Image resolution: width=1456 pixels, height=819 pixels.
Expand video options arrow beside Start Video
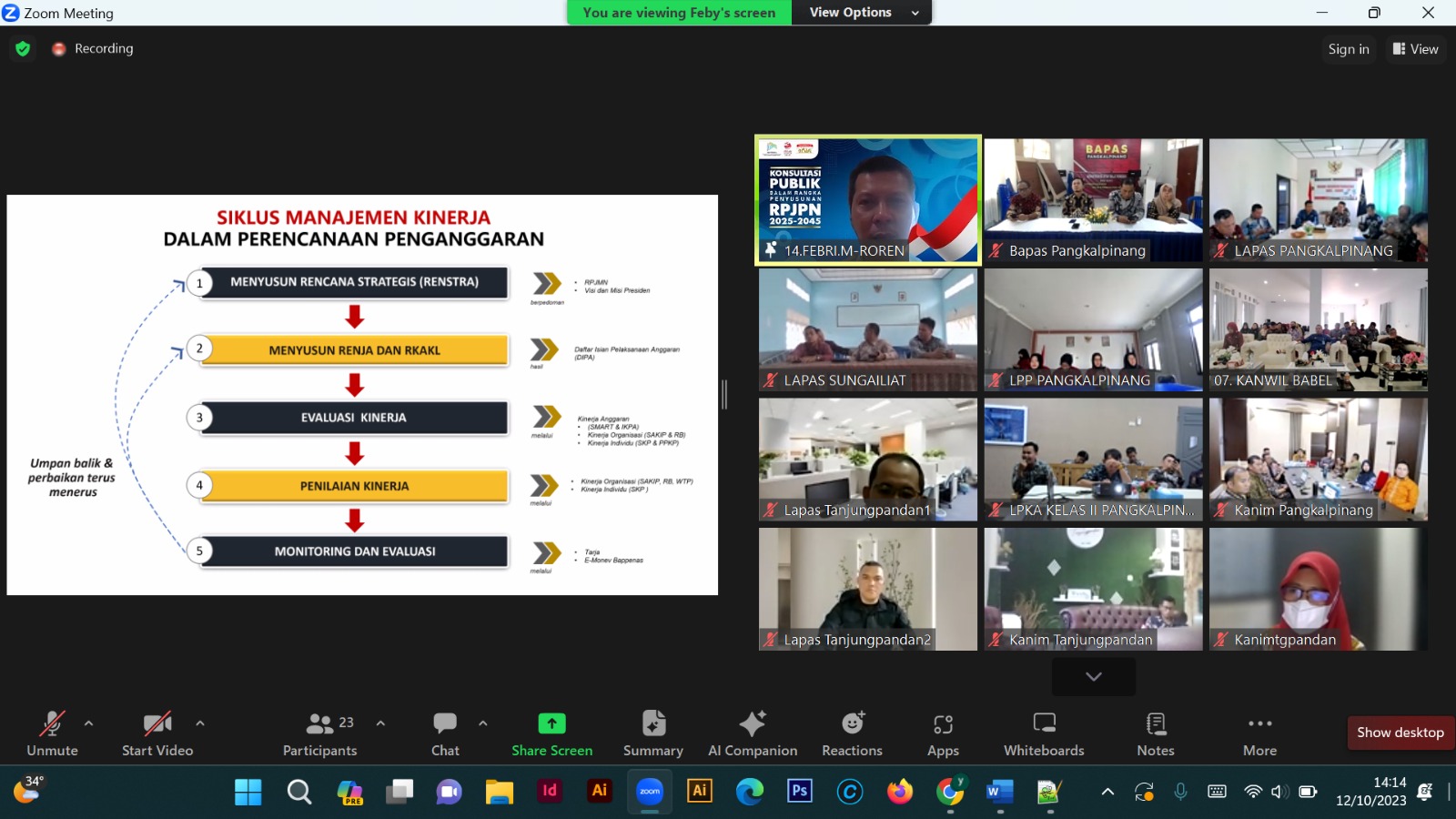pos(200,723)
